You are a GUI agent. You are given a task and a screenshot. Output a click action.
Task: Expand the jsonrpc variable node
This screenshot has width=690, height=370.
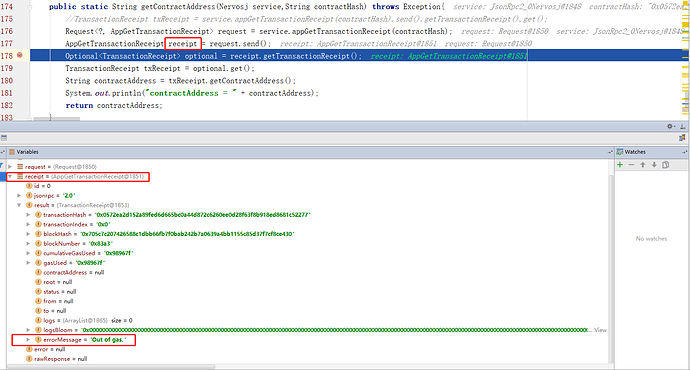[x=19, y=195]
